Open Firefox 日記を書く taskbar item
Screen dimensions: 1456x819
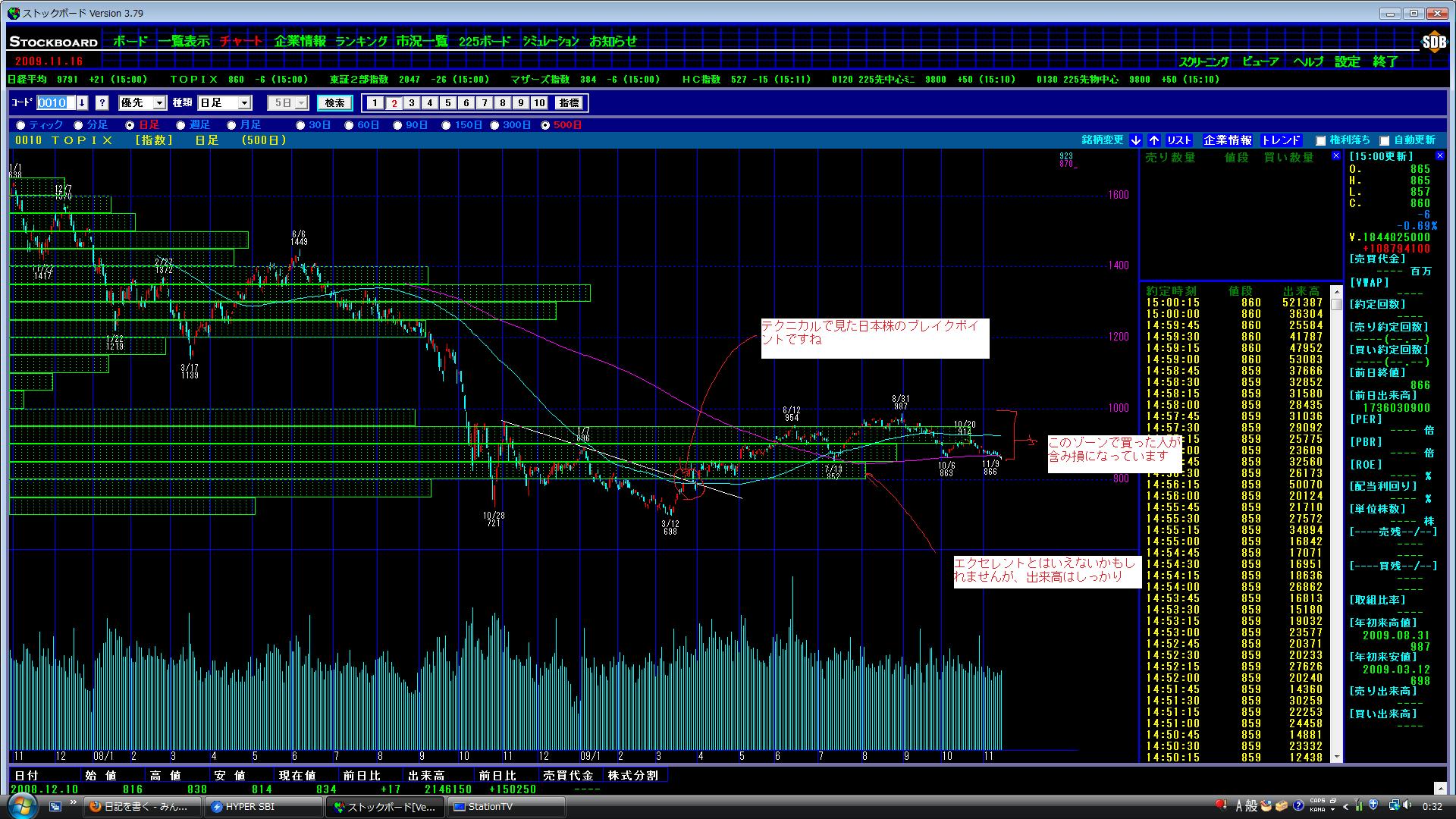[x=142, y=807]
